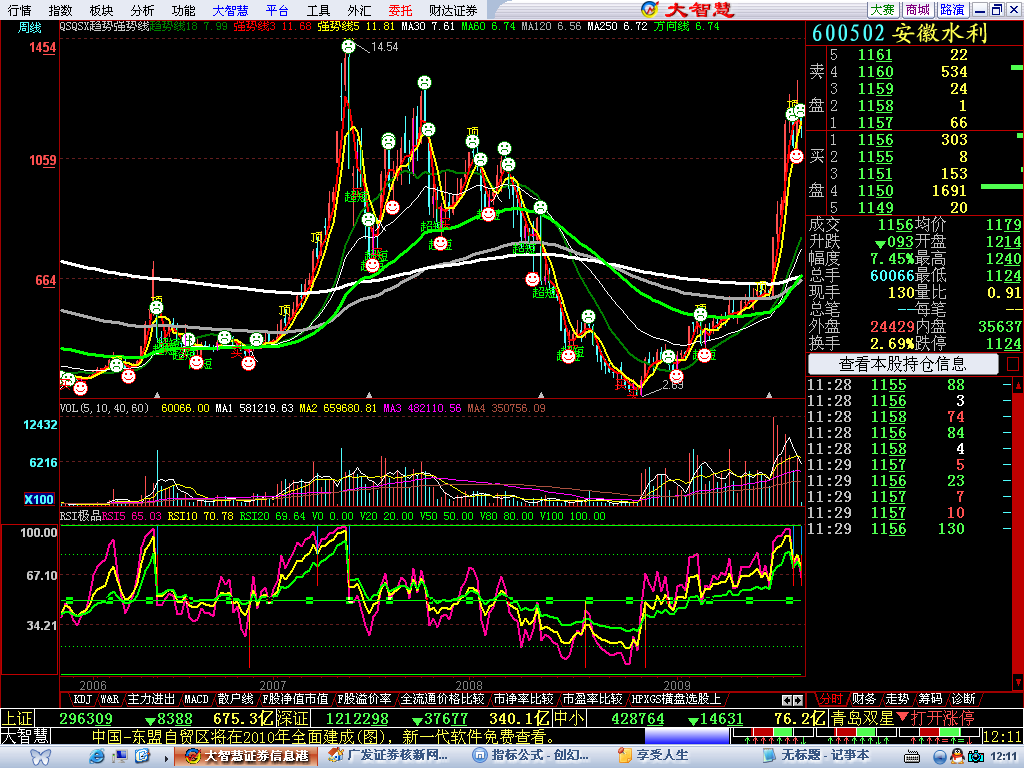Switch to the 主力进出 indicator tab
The image size is (1024, 768).
coord(151,699)
